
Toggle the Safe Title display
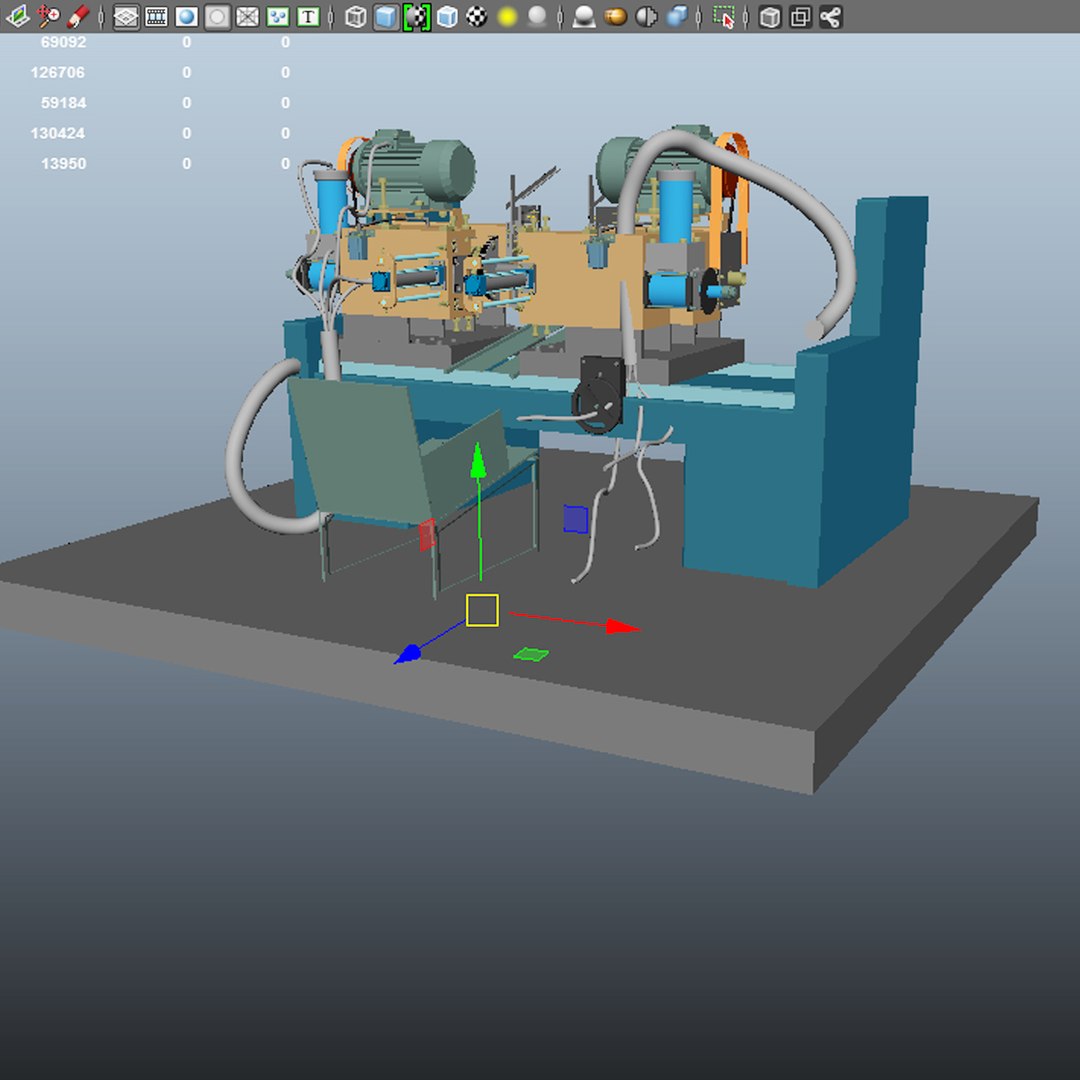tap(308, 17)
